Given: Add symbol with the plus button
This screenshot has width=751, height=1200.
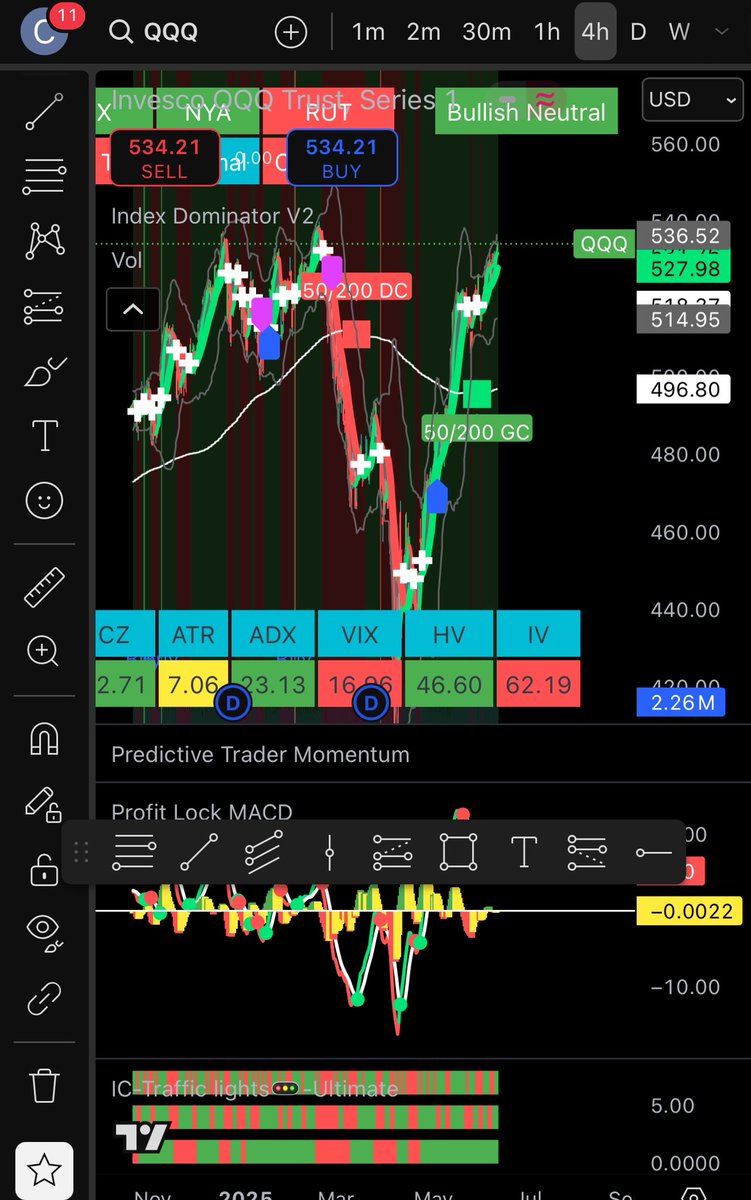Looking at the screenshot, I should point(291,32).
